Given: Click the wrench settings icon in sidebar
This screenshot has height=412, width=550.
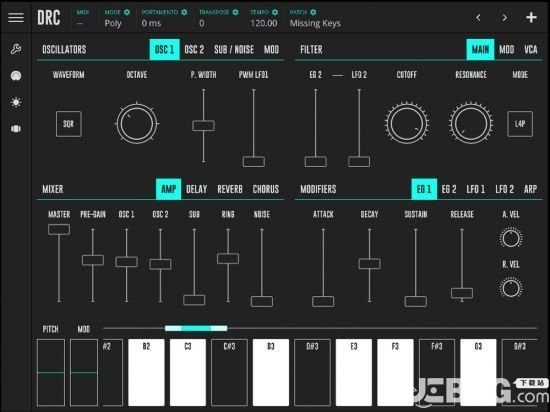Looking at the screenshot, I should coord(16,49).
